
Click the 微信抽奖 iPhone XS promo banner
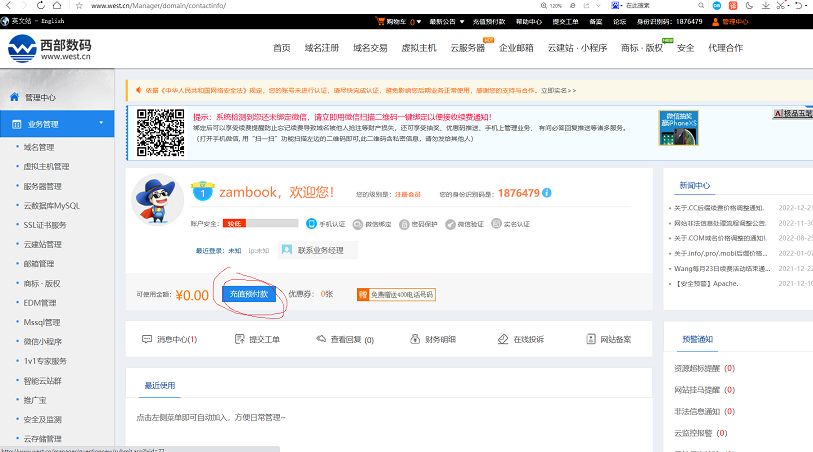point(678,128)
